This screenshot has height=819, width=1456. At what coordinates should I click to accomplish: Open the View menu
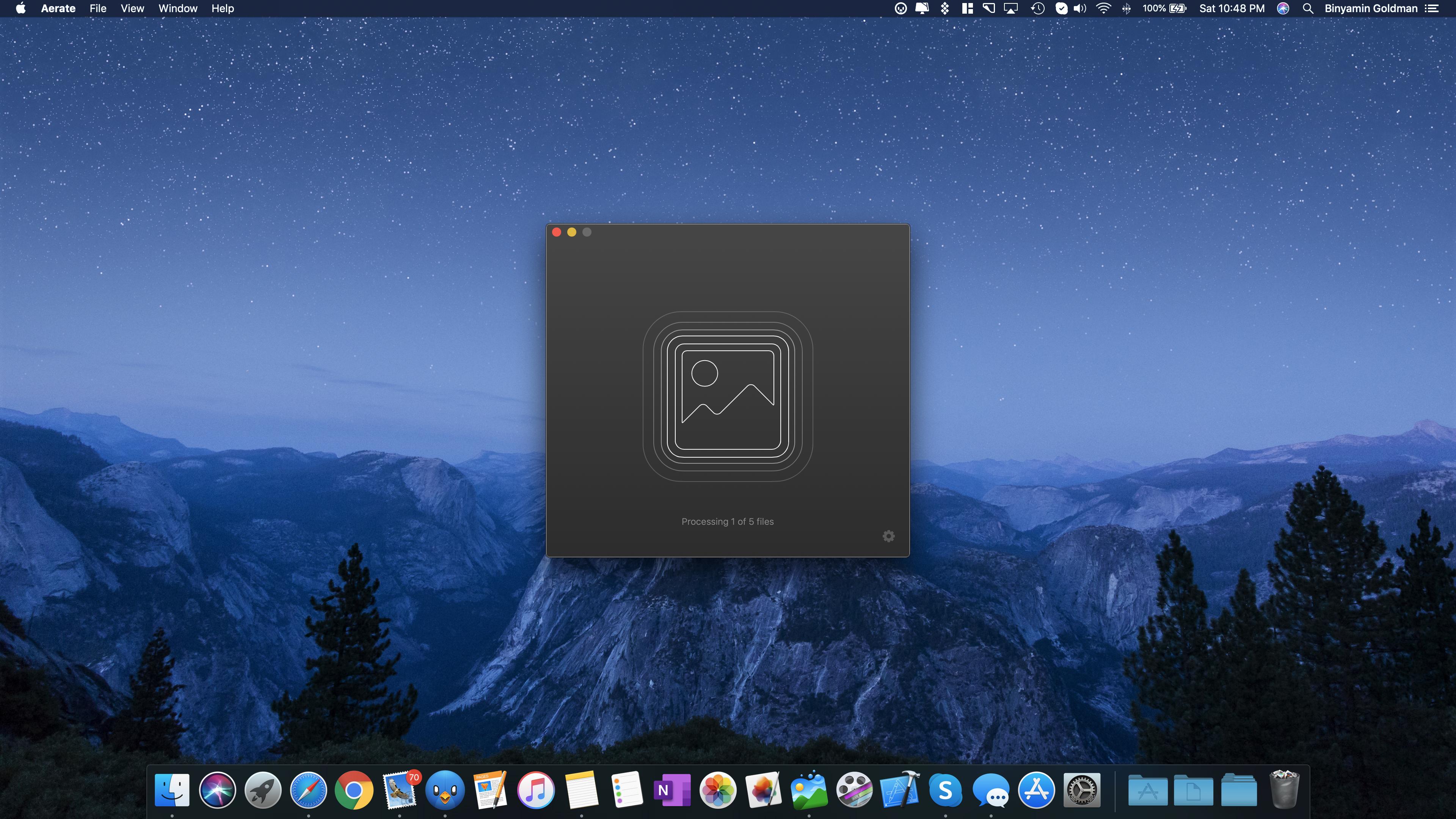132,8
